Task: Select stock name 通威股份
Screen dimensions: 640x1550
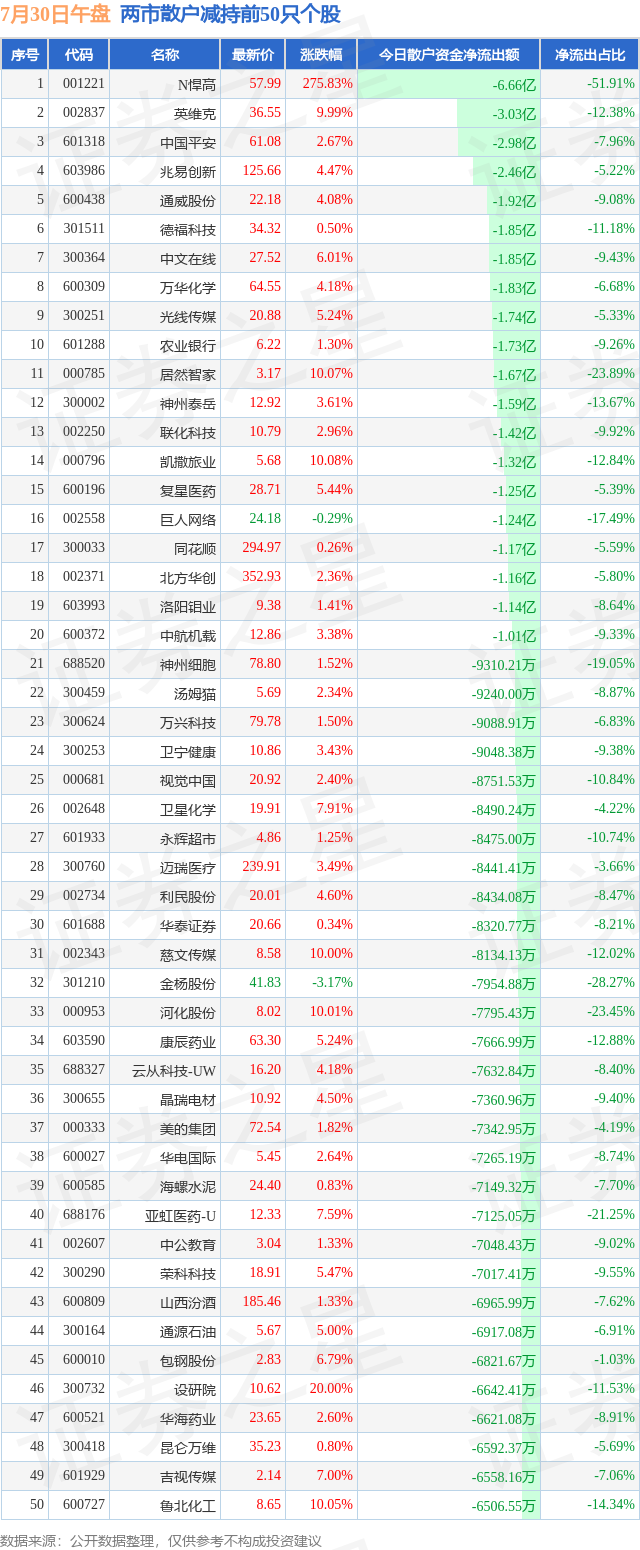Action: pyautogui.click(x=188, y=200)
